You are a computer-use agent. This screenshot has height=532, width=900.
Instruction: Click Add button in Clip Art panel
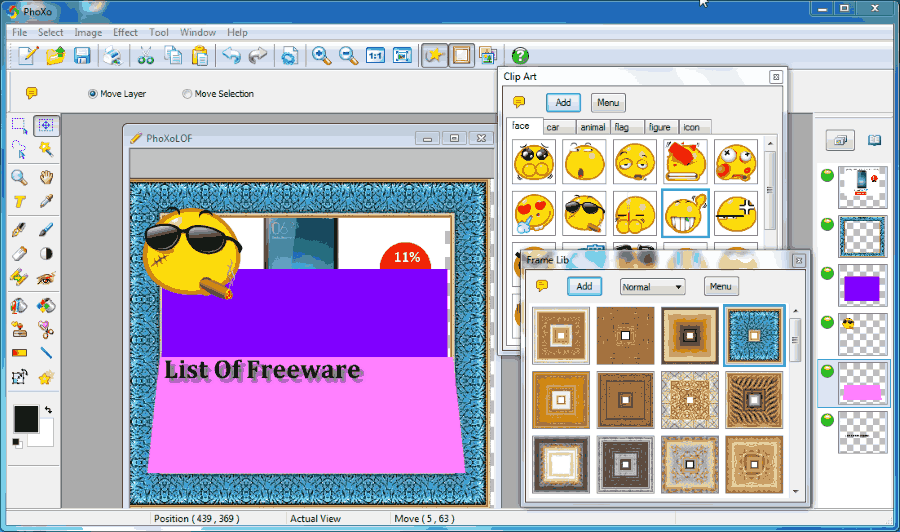click(563, 103)
